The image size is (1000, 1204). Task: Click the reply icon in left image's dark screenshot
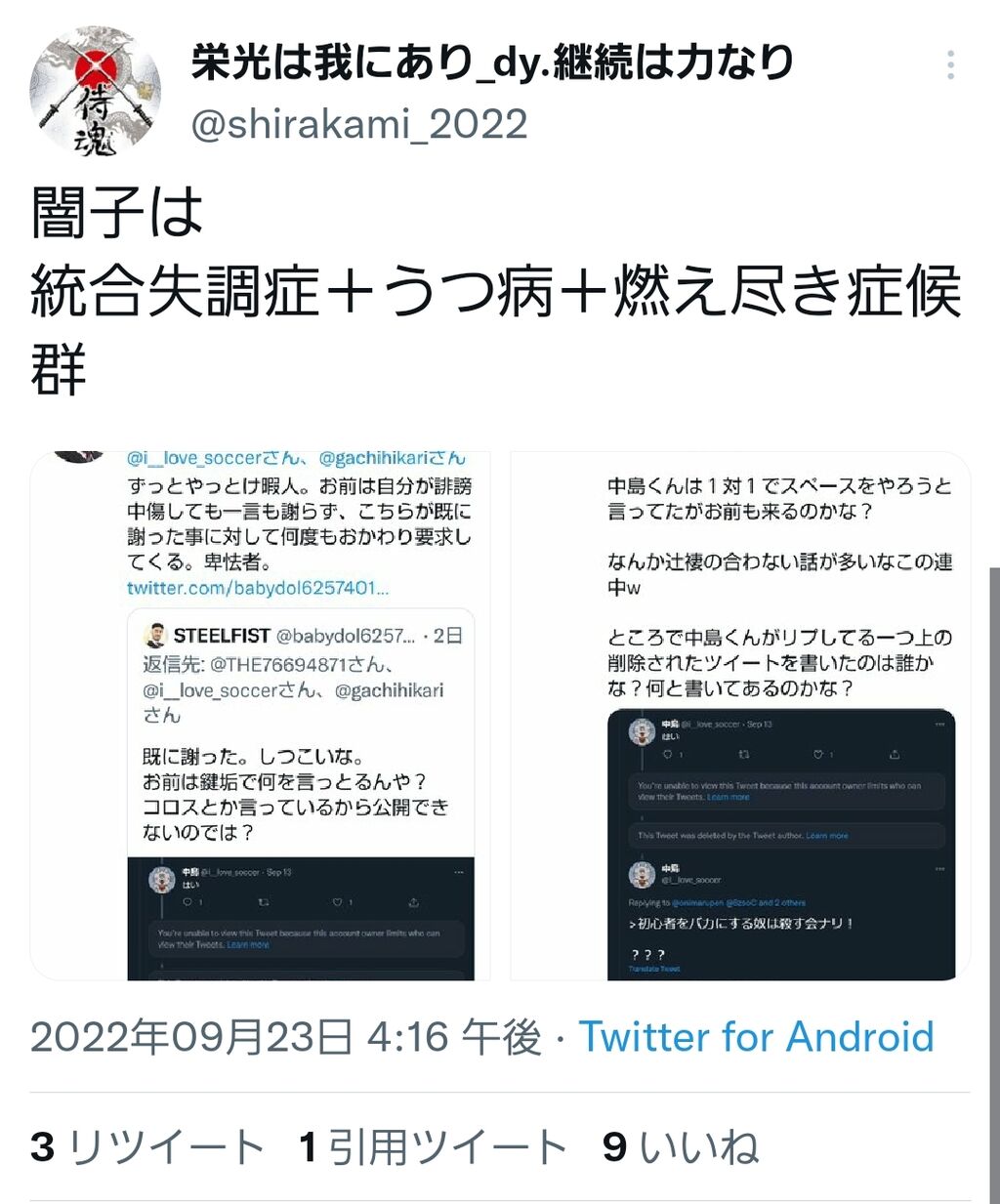tap(187, 902)
